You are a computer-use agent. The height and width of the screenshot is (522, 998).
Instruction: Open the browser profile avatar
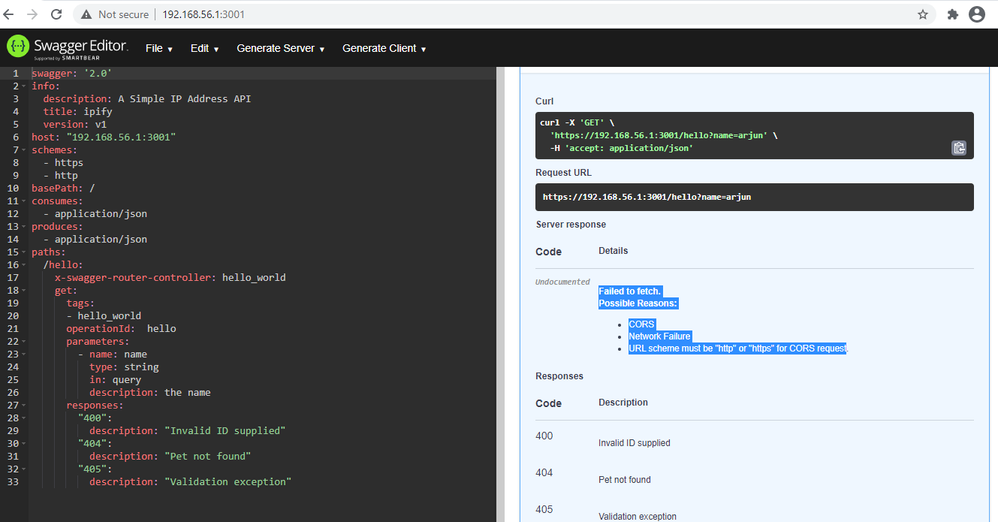pyautogui.click(x=977, y=15)
